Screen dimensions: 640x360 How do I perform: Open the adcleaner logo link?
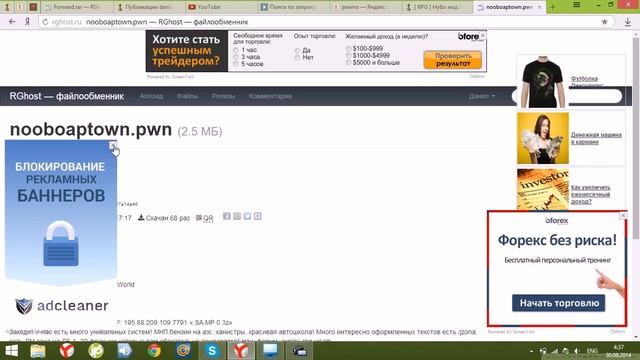62,306
